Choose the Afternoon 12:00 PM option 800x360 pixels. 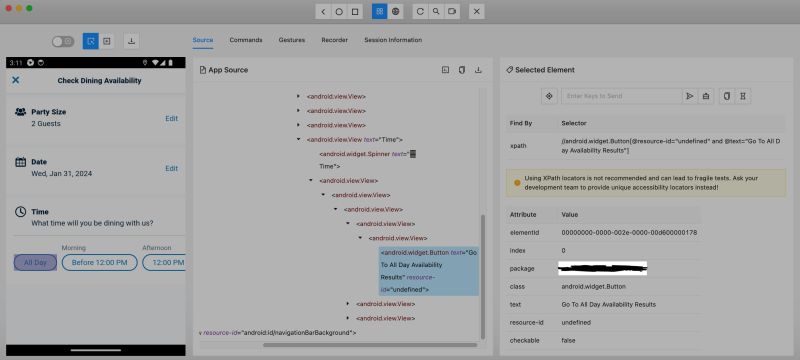coord(164,263)
